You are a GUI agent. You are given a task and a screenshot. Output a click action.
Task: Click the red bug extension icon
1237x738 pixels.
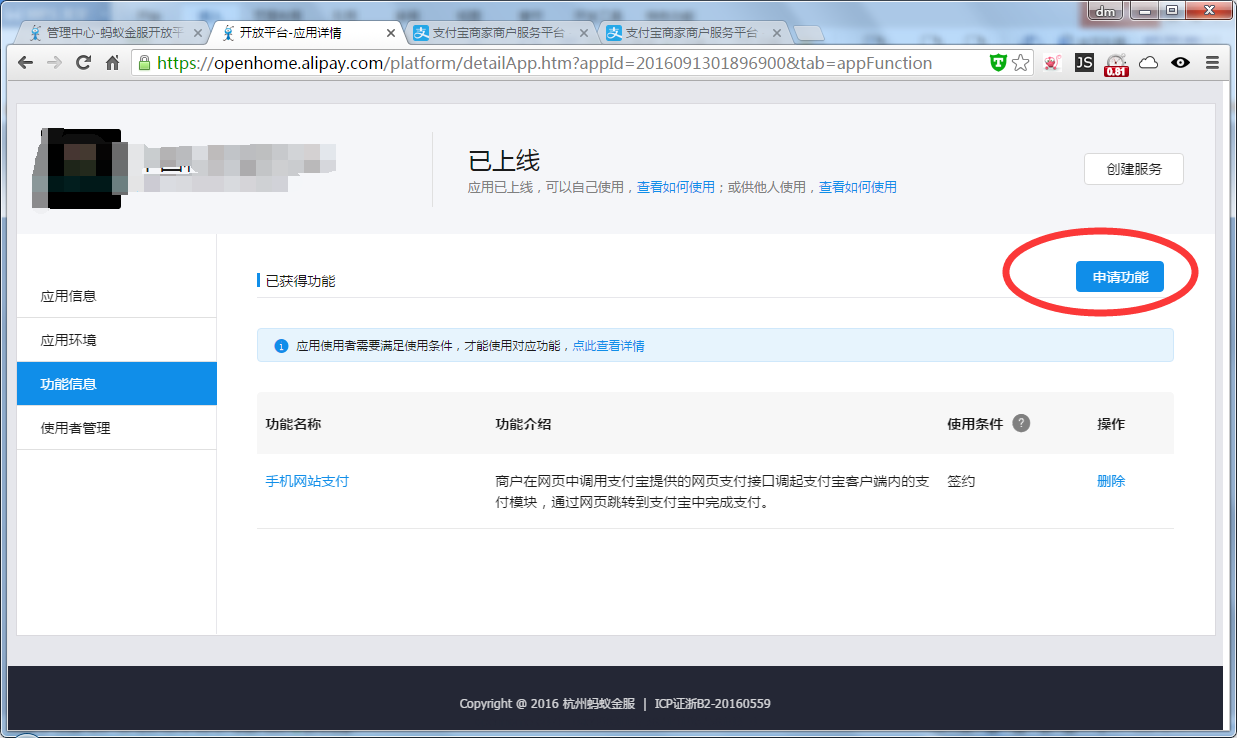pyautogui.click(x=1052, y=62)
